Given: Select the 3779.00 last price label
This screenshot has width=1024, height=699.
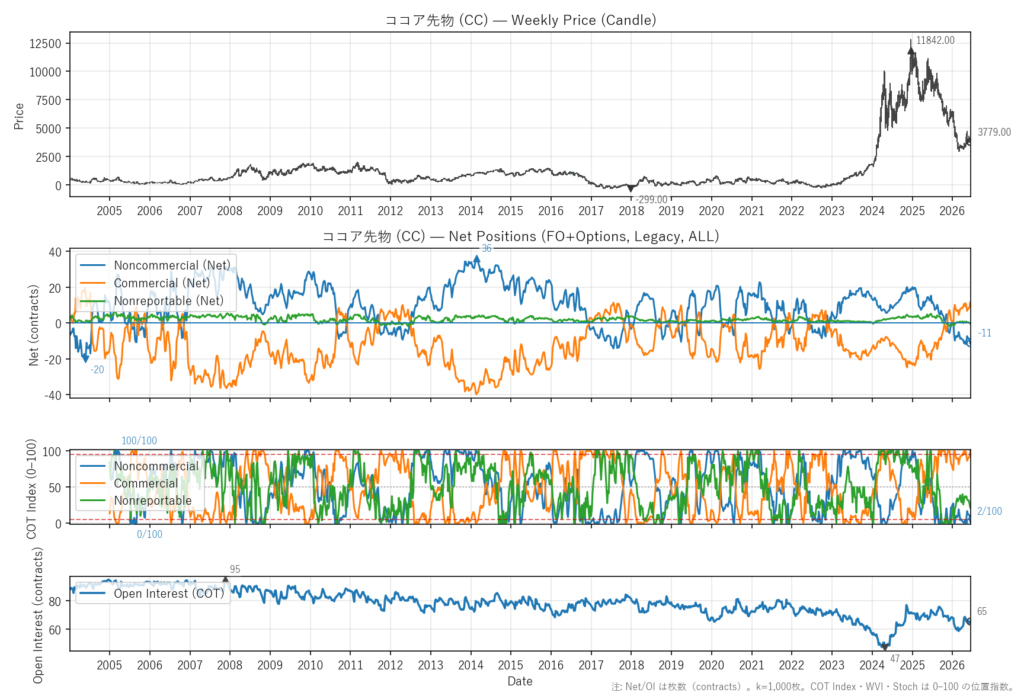Looking at the screenshot, I should point(994,132).
